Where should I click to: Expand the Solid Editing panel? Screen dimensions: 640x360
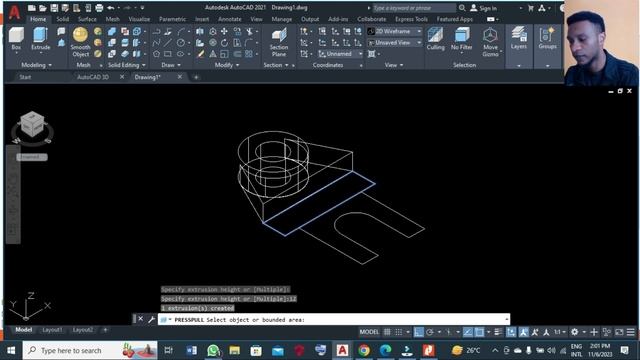127,65
